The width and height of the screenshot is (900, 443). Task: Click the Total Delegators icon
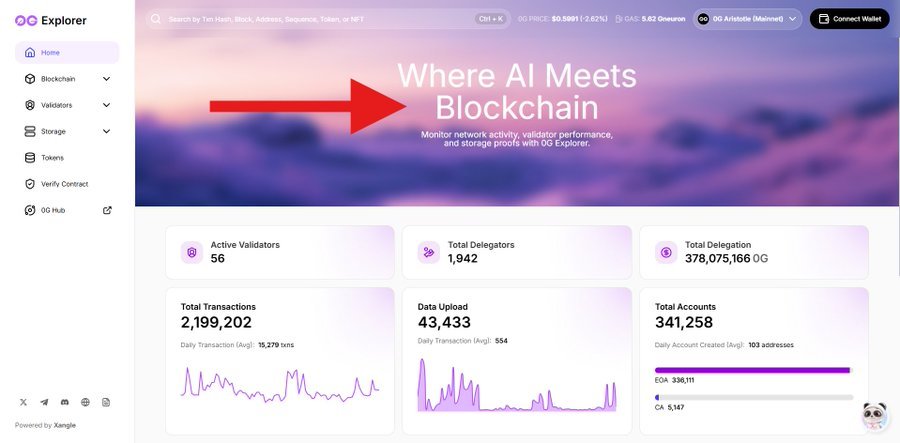click(x=429, y=252)
